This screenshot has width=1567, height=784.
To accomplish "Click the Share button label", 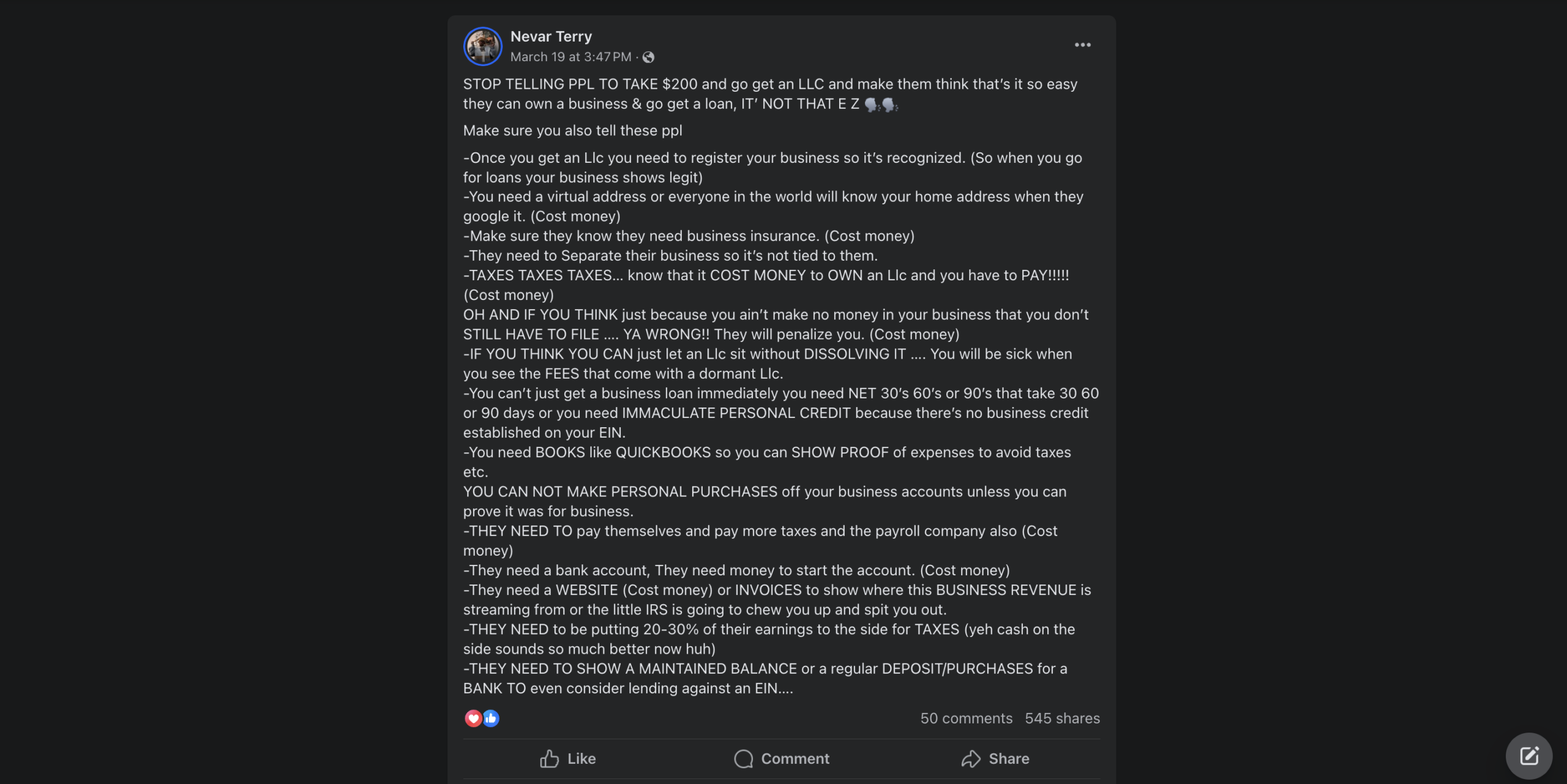I will (x=1009, y=759).
